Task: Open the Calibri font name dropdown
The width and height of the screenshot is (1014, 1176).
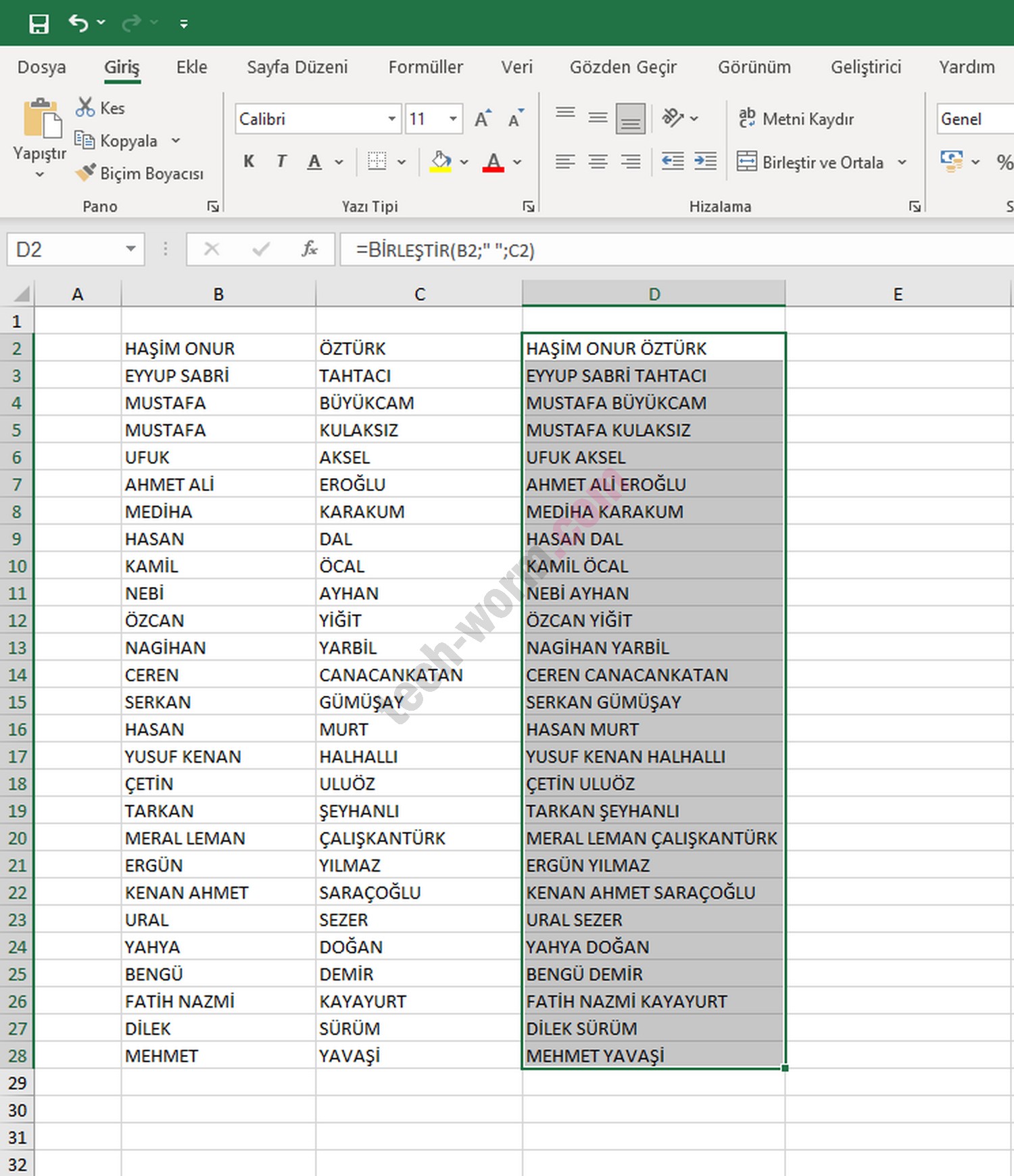Action: click(x=391, y=119)
